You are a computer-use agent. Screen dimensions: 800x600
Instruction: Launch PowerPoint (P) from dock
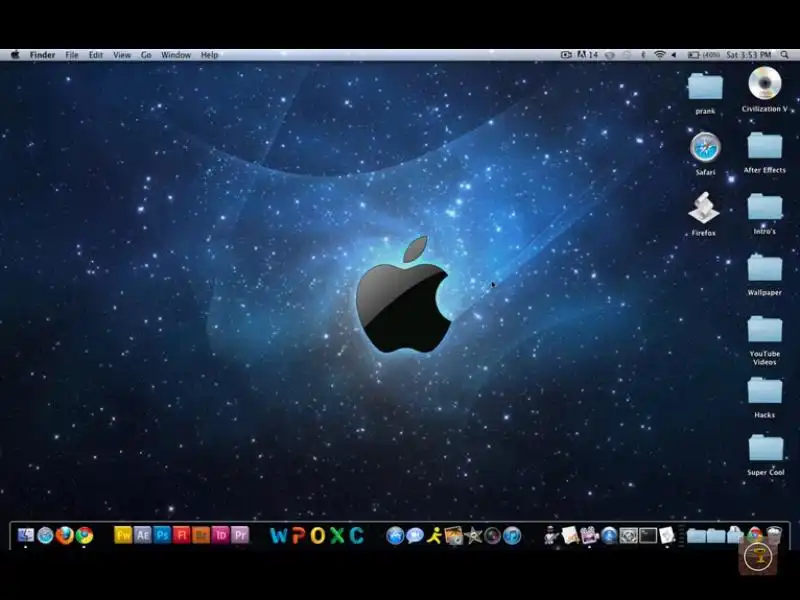pyautogui.click(x=298, y=535)
